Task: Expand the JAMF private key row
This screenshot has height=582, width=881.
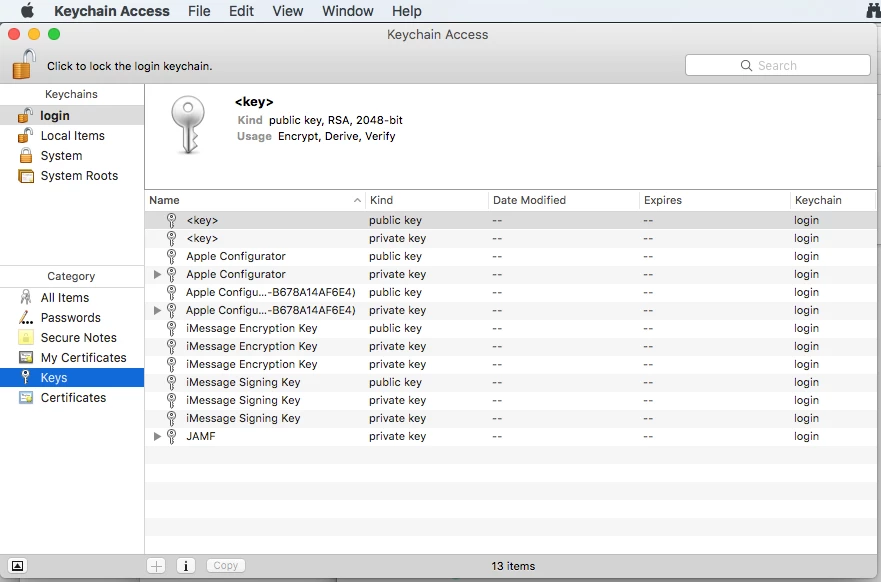Action: pyautogui.click(x=157, y=436)
